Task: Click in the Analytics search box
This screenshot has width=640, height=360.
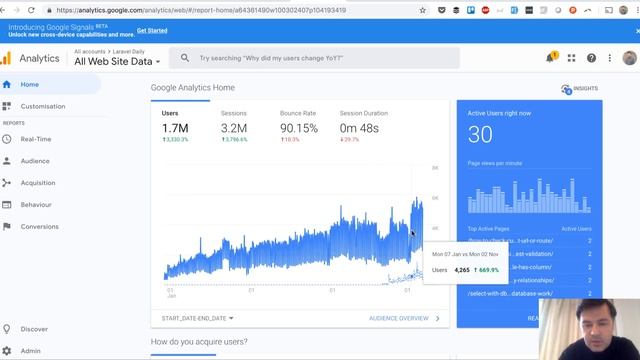Action: click(314, 58)
